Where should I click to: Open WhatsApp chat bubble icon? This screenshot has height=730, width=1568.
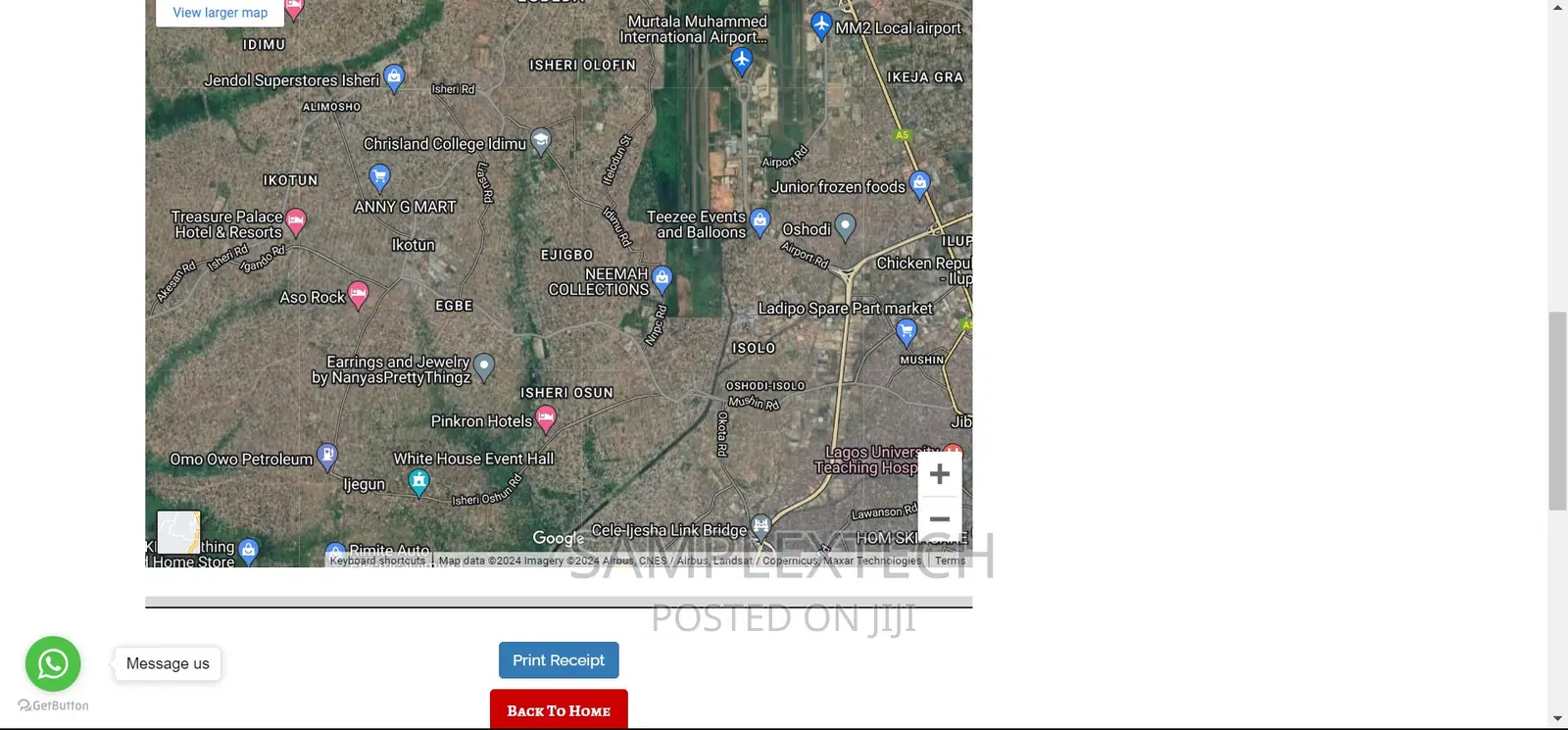[53, 664]
